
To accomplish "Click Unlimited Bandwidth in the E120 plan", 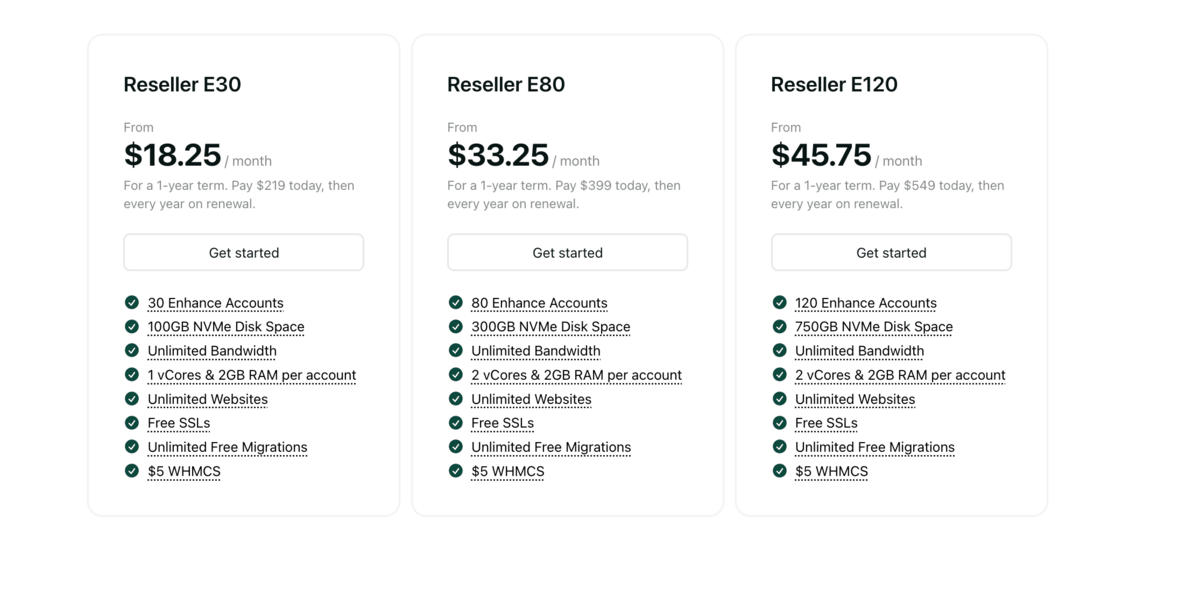I will click(x=860, y=351).
